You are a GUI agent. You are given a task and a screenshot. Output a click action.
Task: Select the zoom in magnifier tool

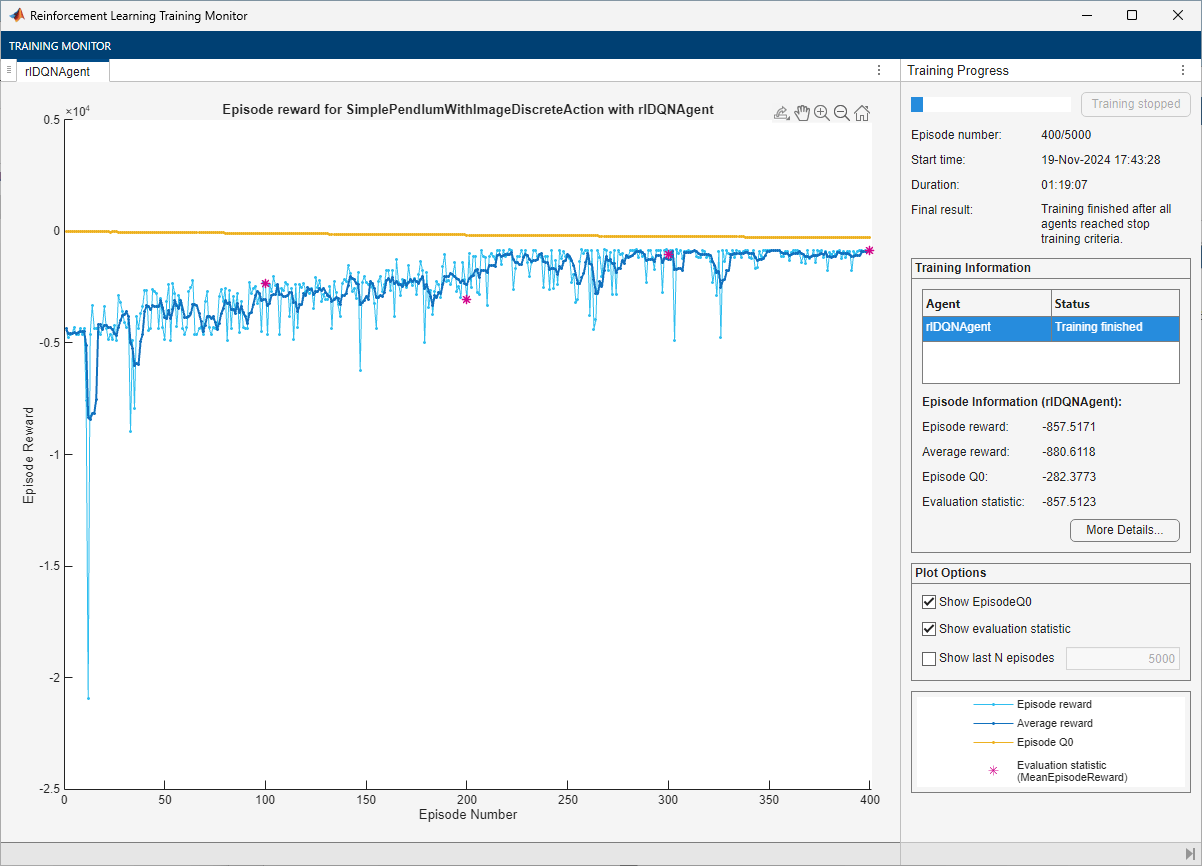822,113
